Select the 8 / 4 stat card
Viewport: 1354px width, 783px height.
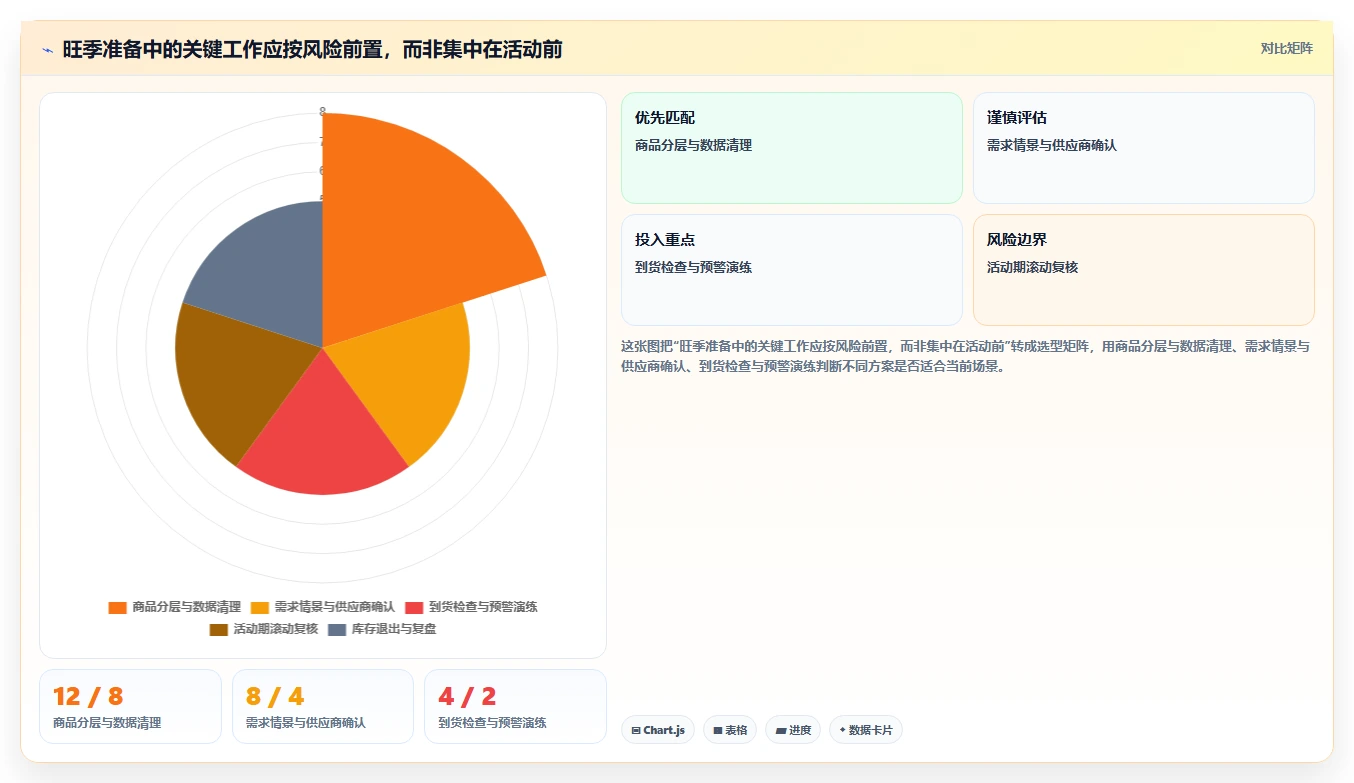(323, 707)
